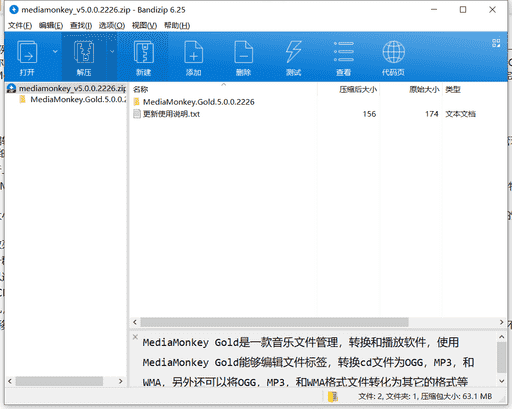Click status bar file count text

[425, 396]
